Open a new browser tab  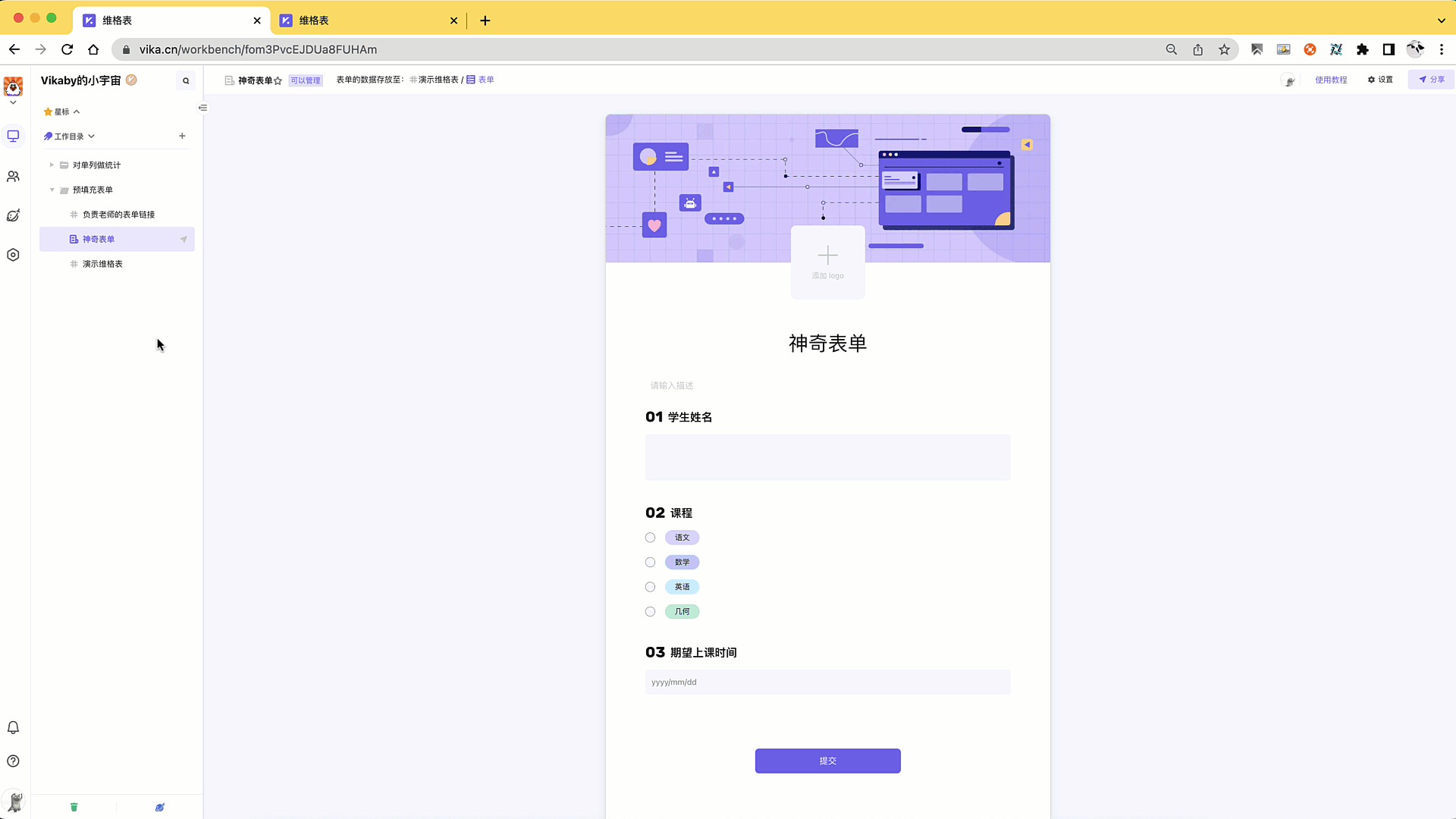485,20
